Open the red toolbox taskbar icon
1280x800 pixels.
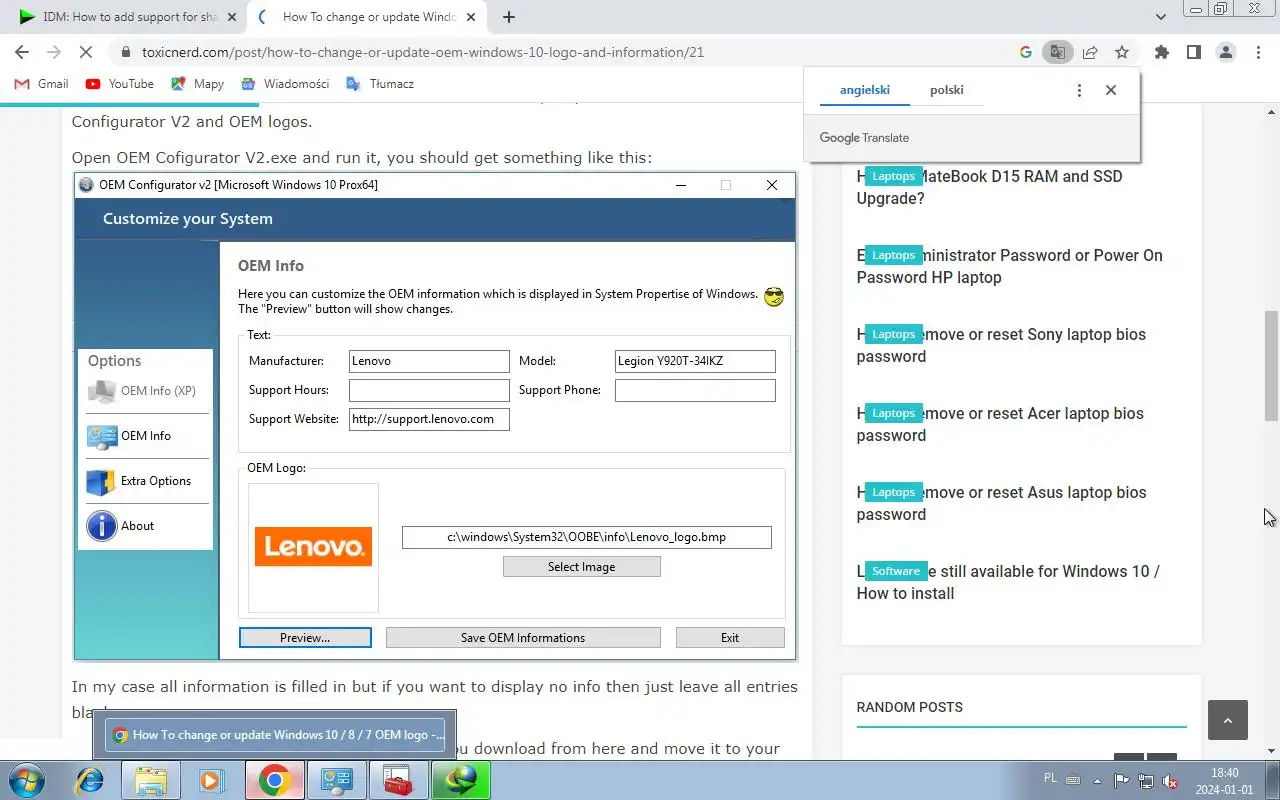pyautogui.click(x=398, y=780)
